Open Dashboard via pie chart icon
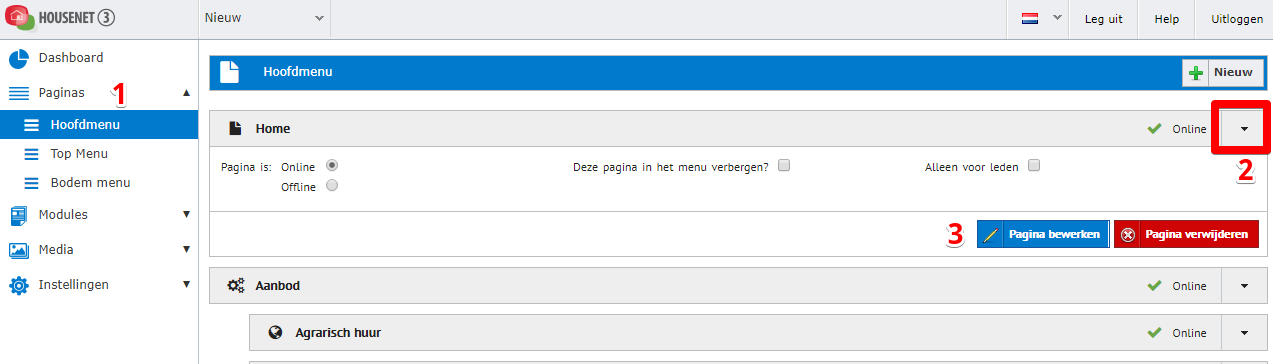The width and height of the screenshot is (1276, 364). 19,58
